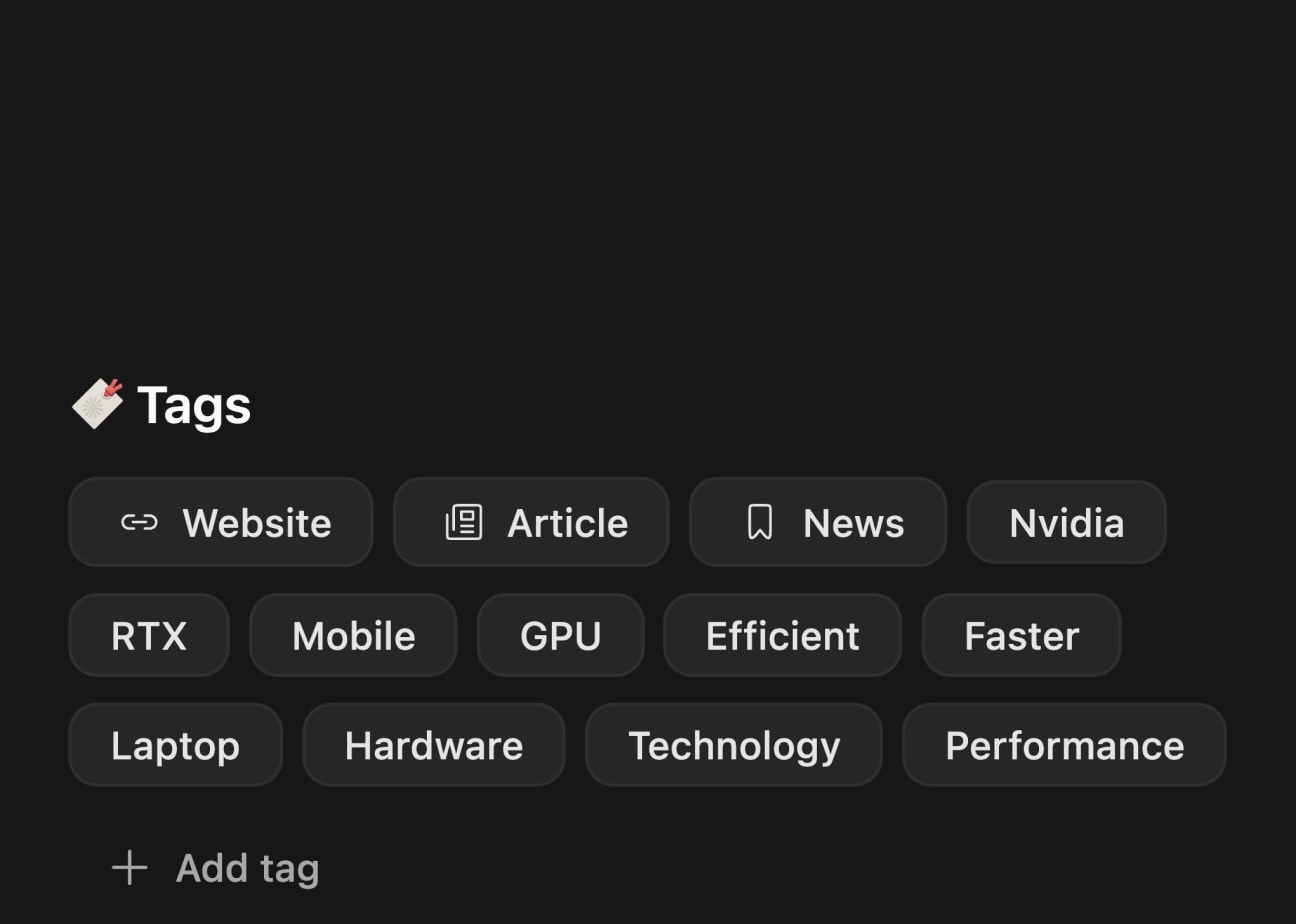
Task: Click the tag emoji beside Tags heading
Action: [x=98, y=404]
